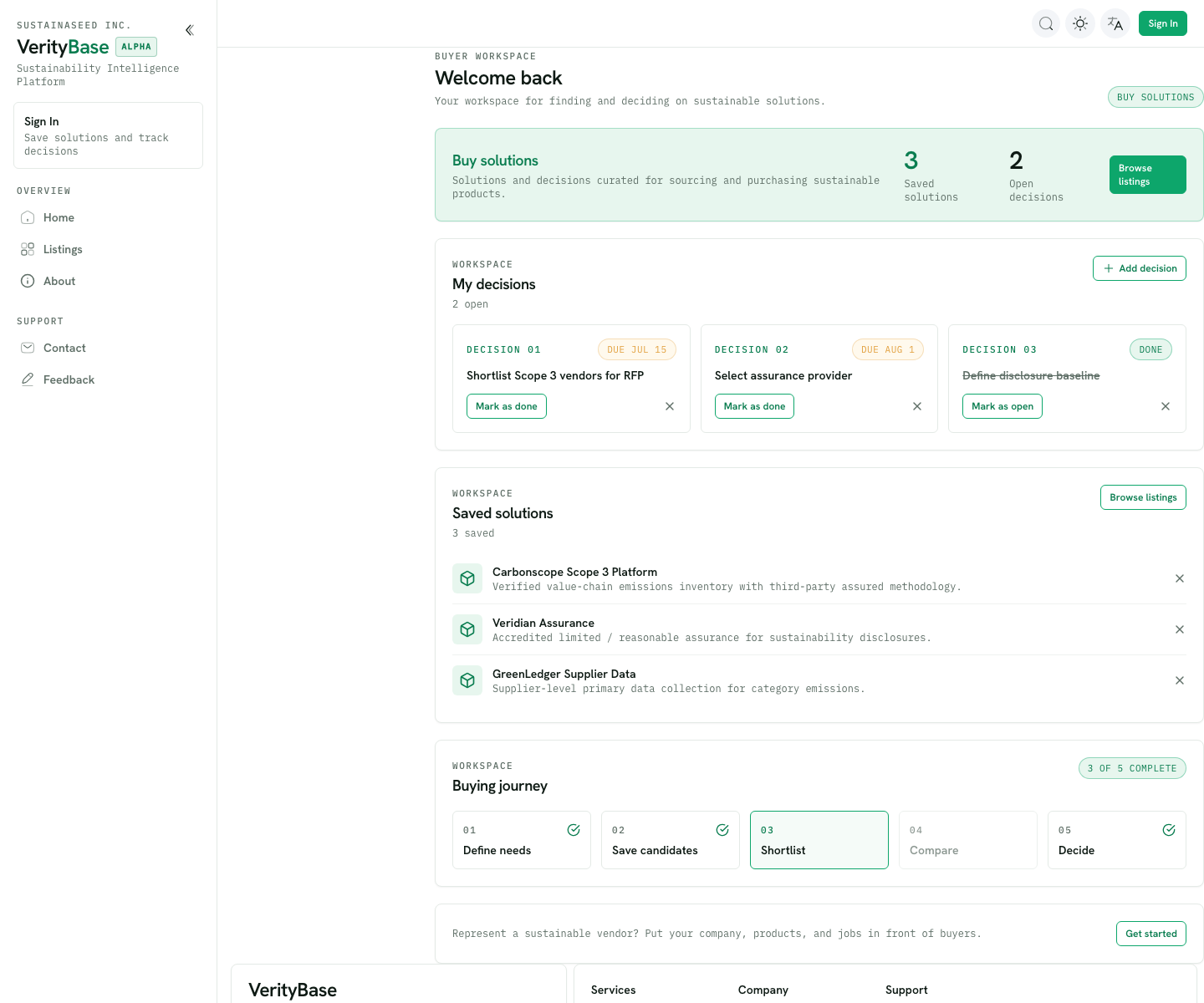Click the Feedback pencil icon

tap(28, 379)
